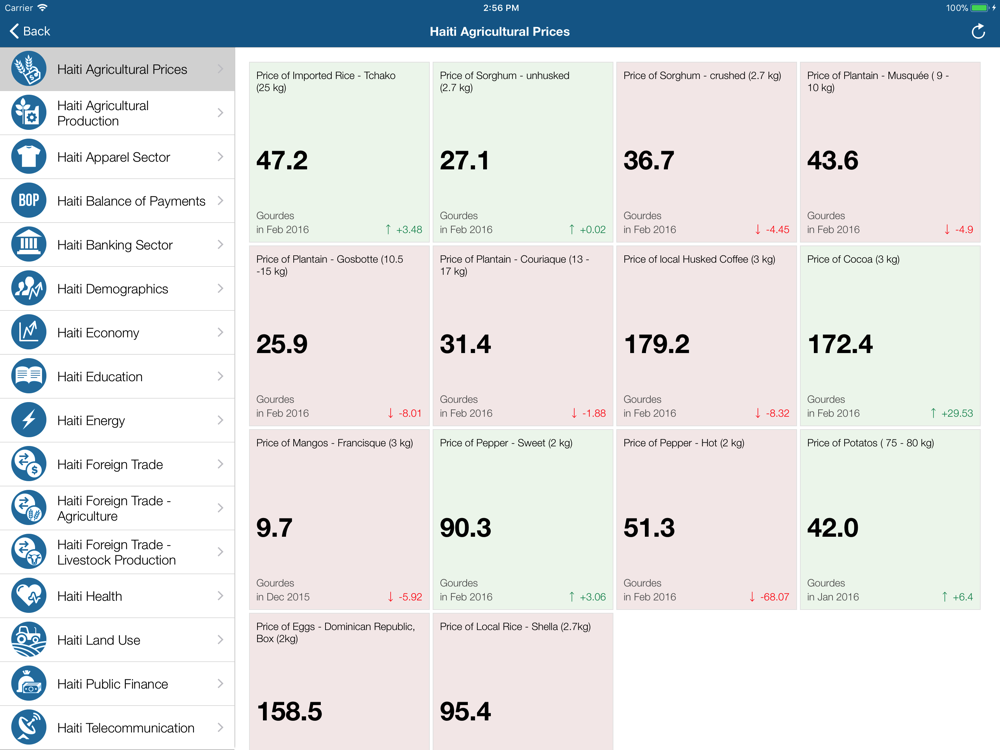Expand Haiti Public Finance chevron arrow
Image resolution: width=1000 pixels, height=750 pixels.
coord(220,684)
